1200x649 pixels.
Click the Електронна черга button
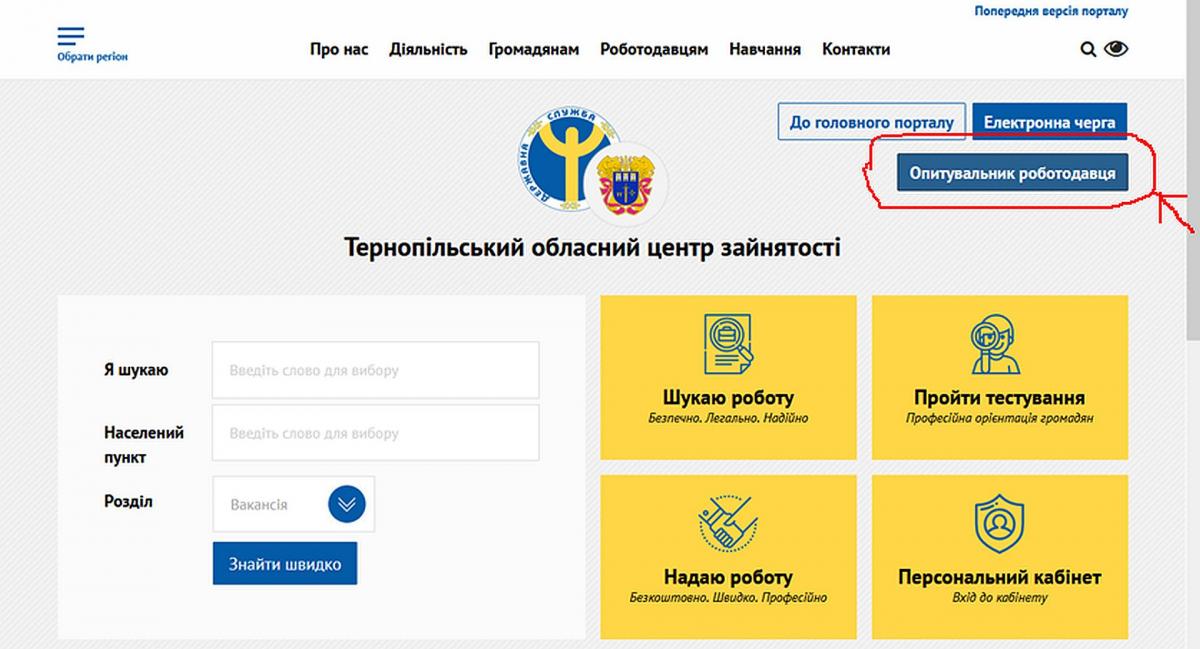click(1049, 123)
